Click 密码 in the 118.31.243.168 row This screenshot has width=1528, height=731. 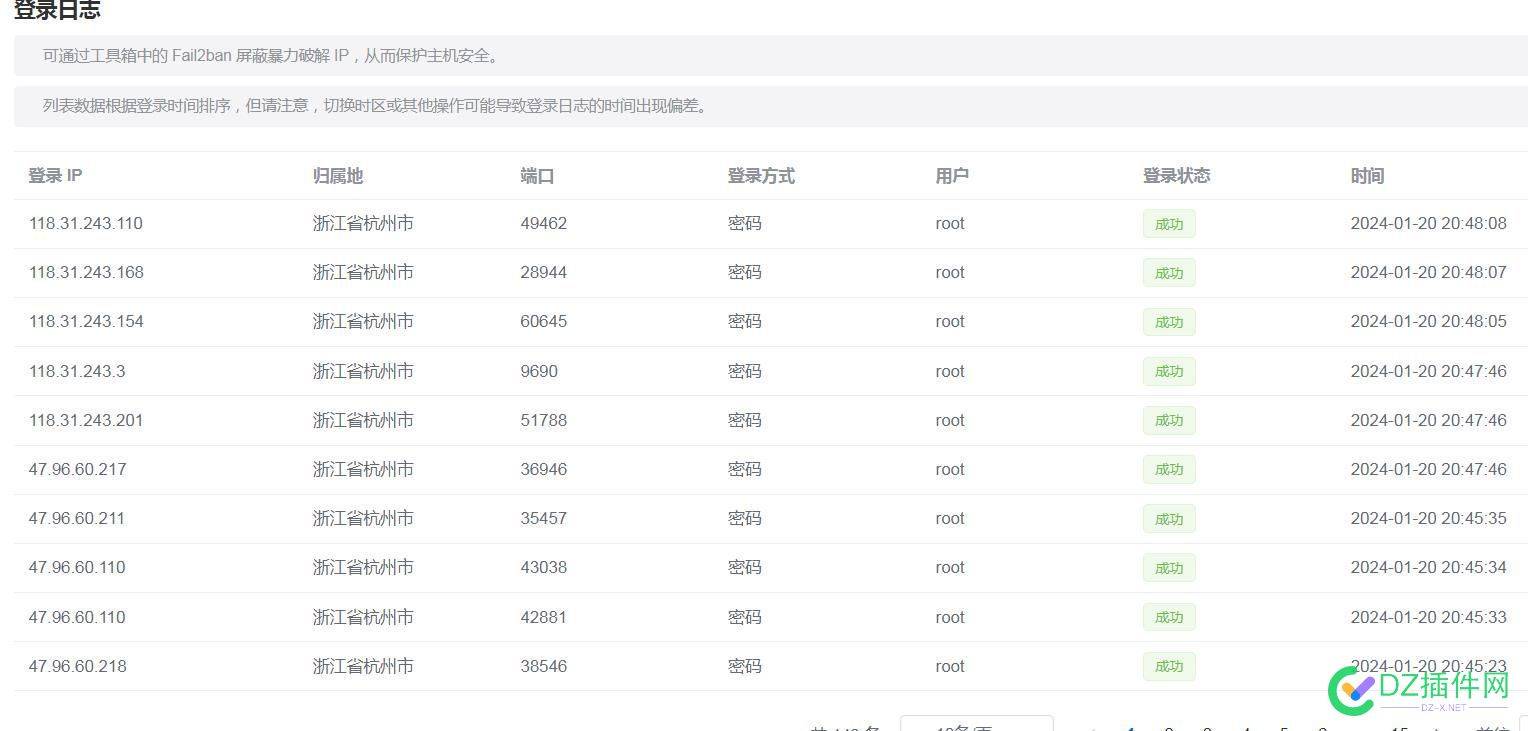pos(744,273)
